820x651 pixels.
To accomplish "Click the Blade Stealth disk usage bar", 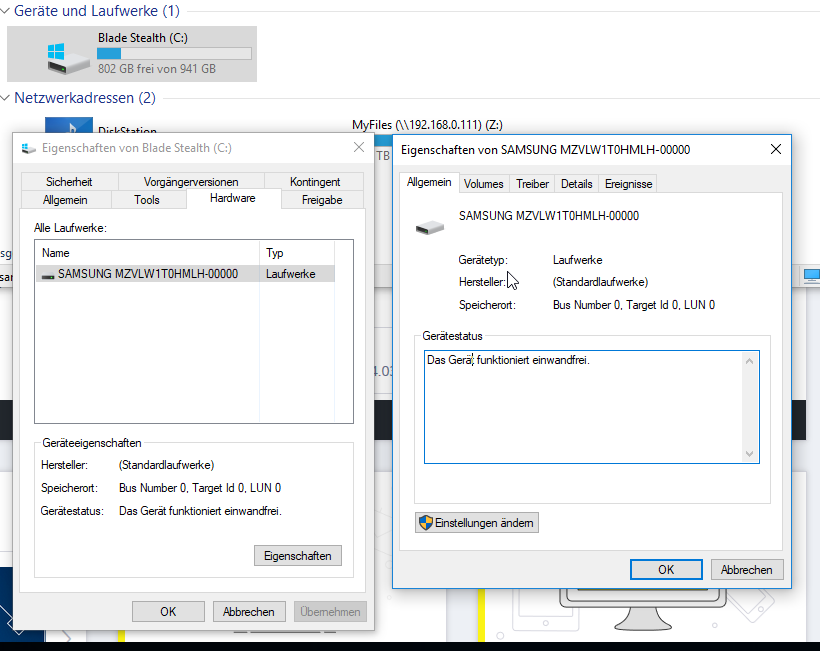I will click(174, 53).
